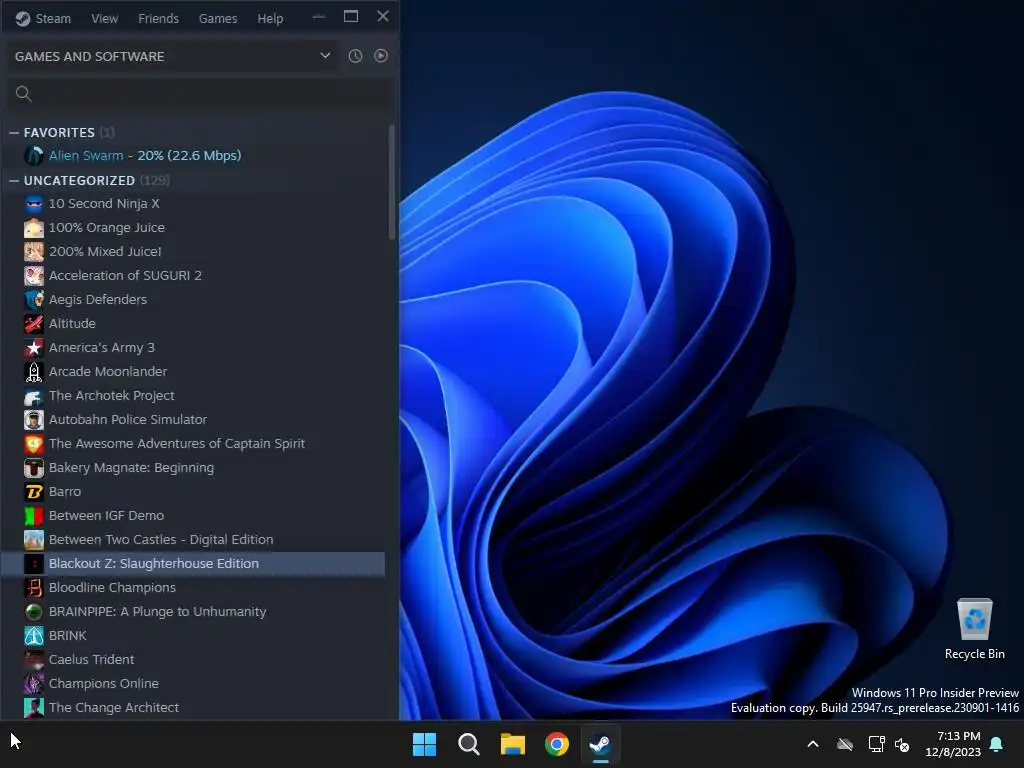Click the 200% Mixed Juice! game icon
Viewport: 1024px width, 768px height.
(x=34, y=251)
